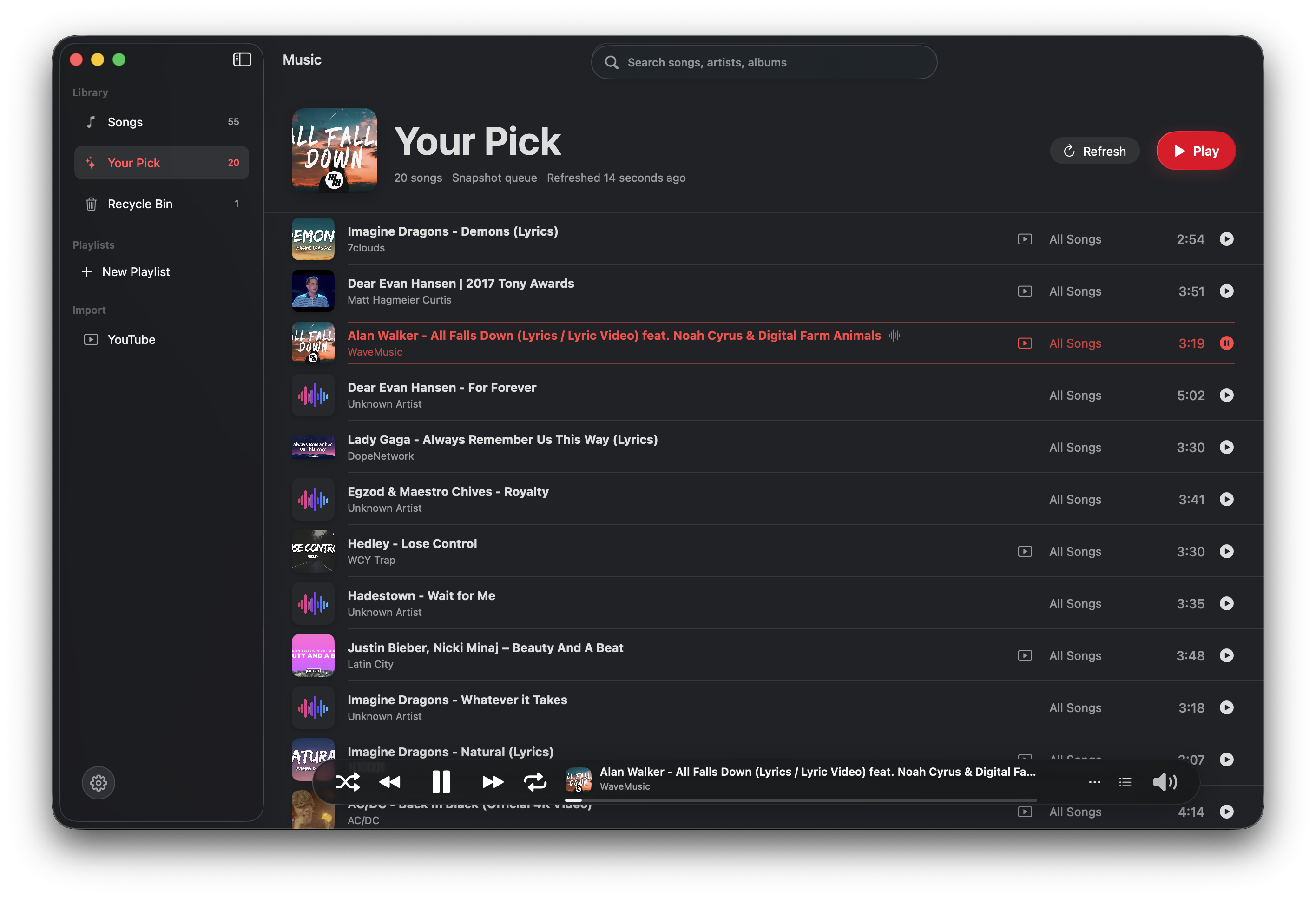This screenshot has width=1316, height=898.
Task: Create a New Playlist
Action: (x=126, y=271)
